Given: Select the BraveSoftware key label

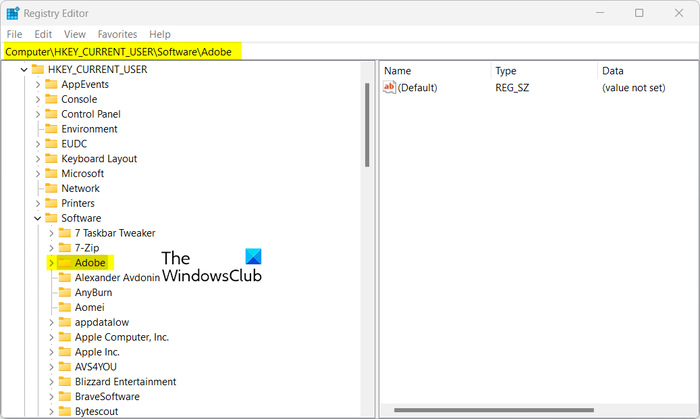Looking at the screenshot, I should tap(107, 396).
